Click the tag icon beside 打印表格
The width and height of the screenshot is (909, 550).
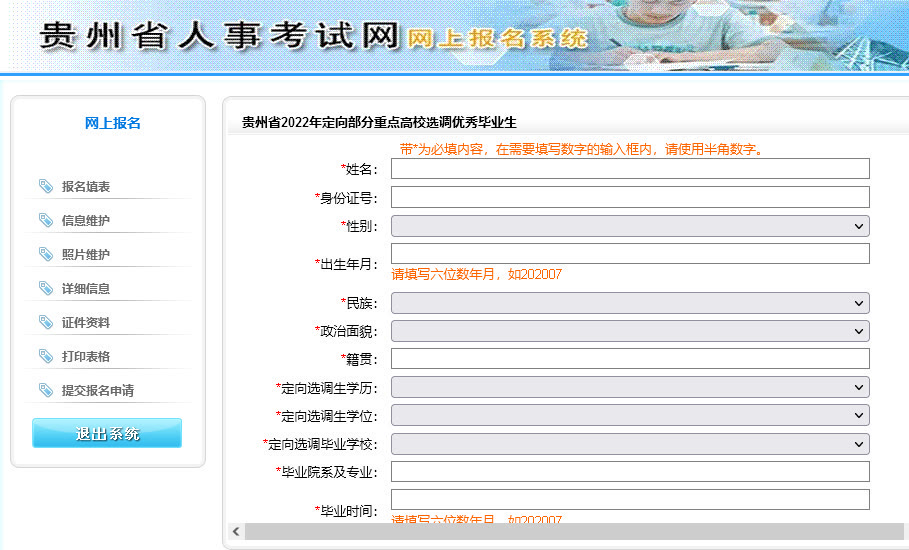click(x=46, y=356)
